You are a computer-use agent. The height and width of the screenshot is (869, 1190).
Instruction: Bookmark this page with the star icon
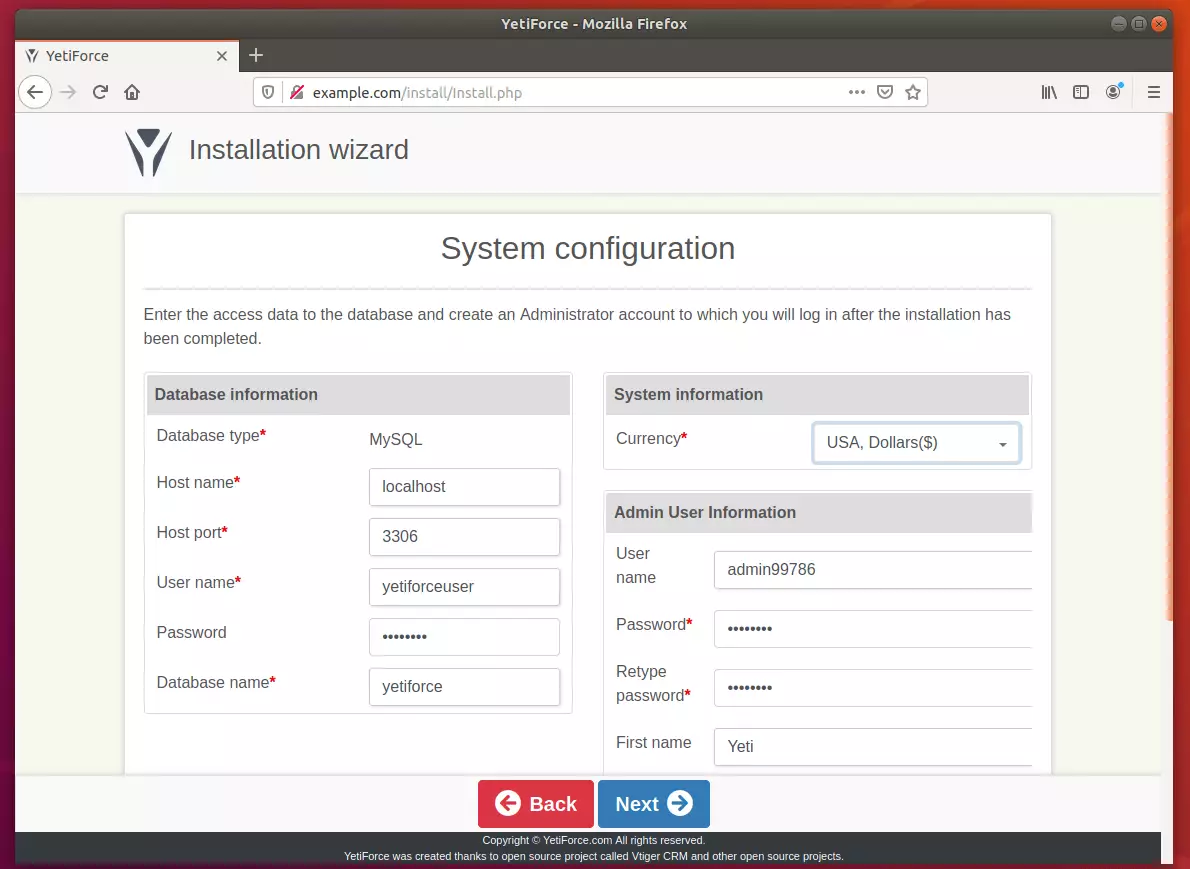(913, 93)
